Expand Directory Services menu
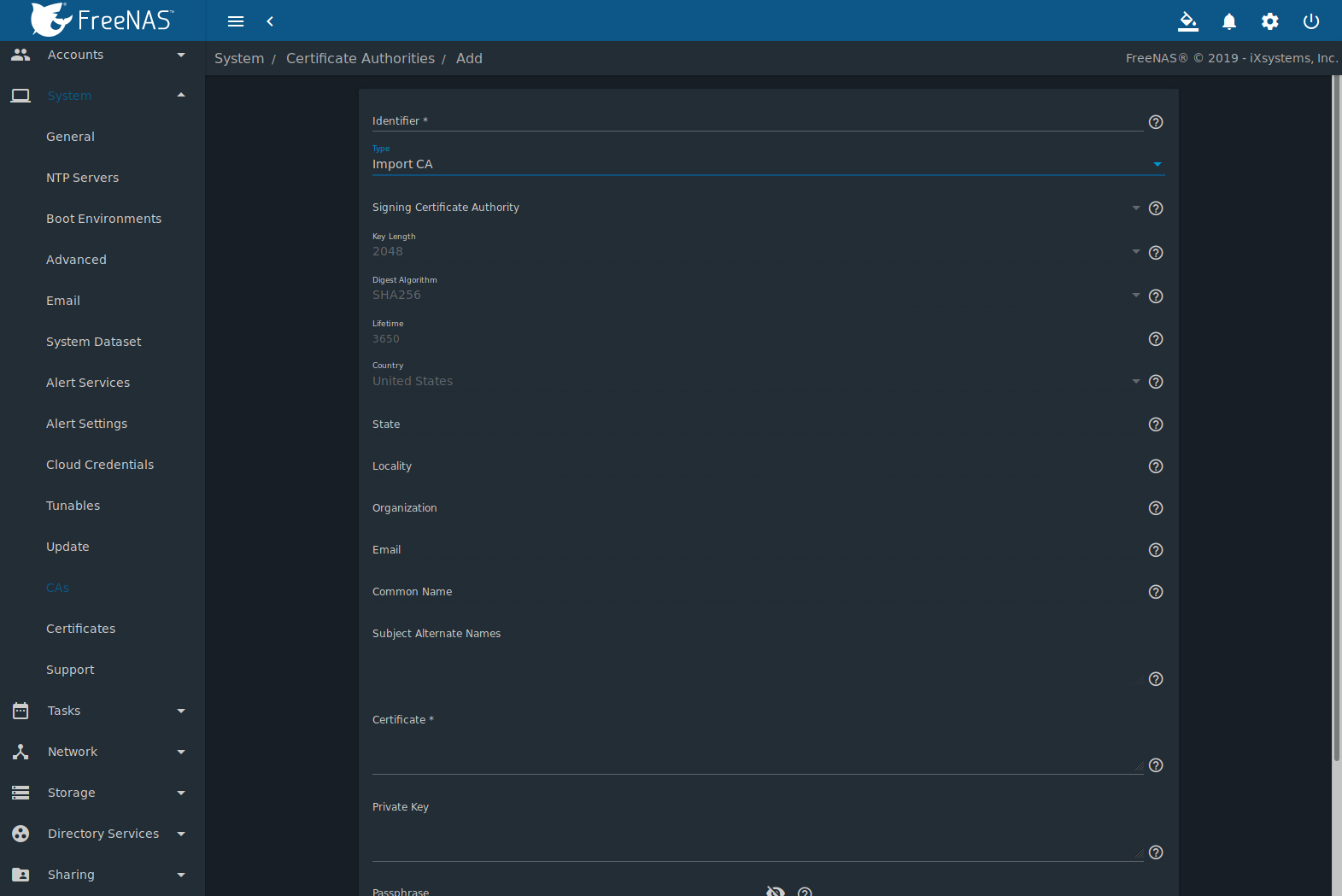The image size is (1342, 896). point(103,834)
